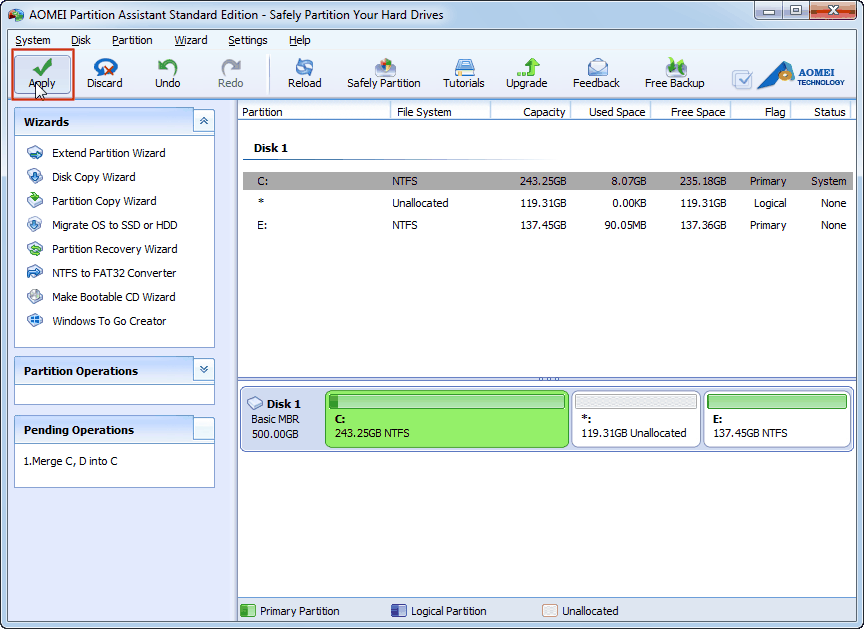Select the C: 243.25GB NTFS block in disk map

(447, 419)
